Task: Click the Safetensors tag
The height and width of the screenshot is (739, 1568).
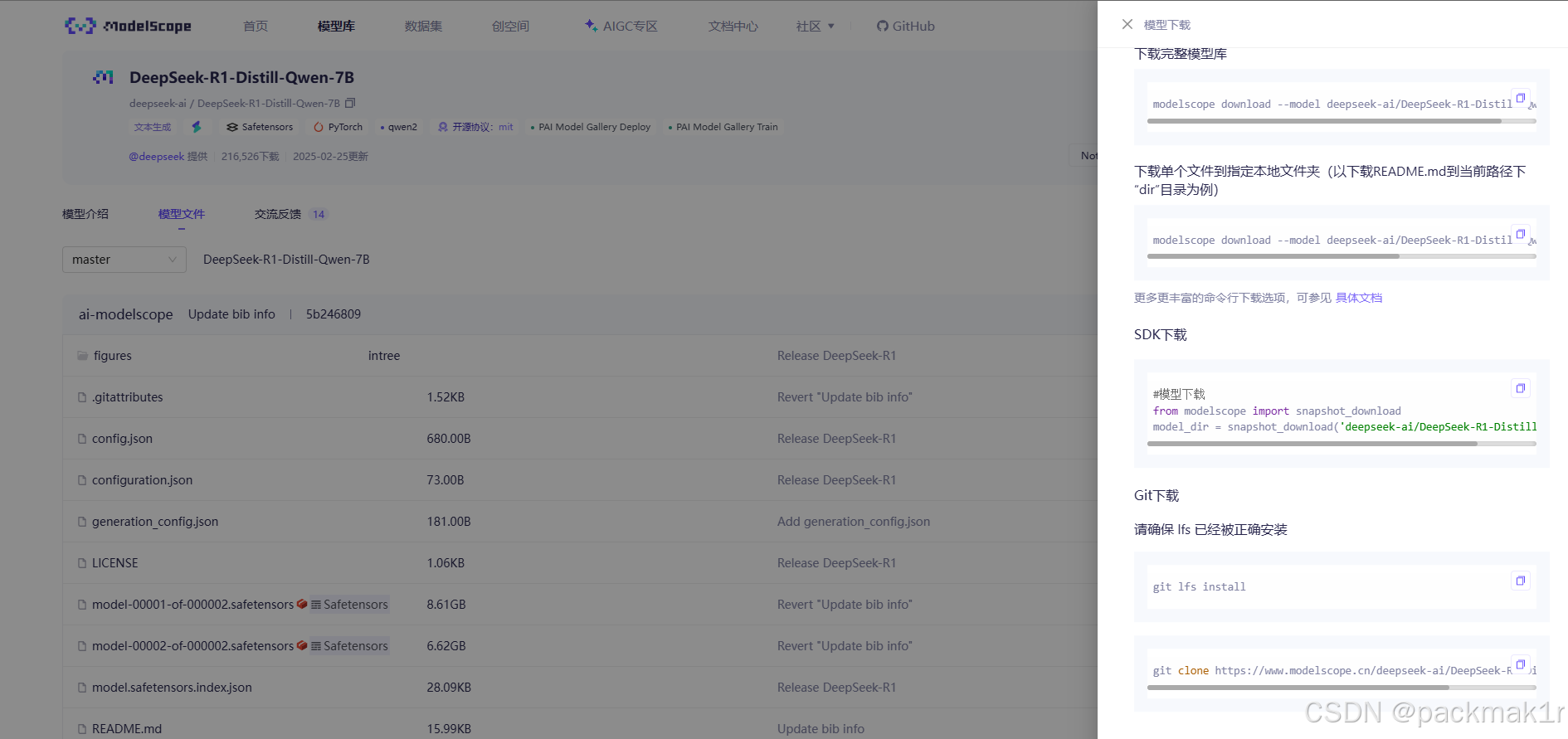Action: [x=260, y=127]
